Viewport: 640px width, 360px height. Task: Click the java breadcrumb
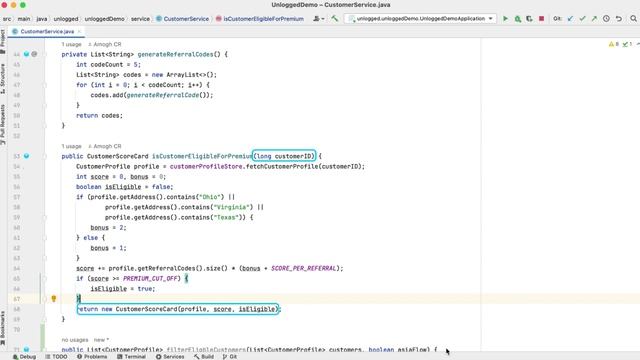click(x=42, y=19)
